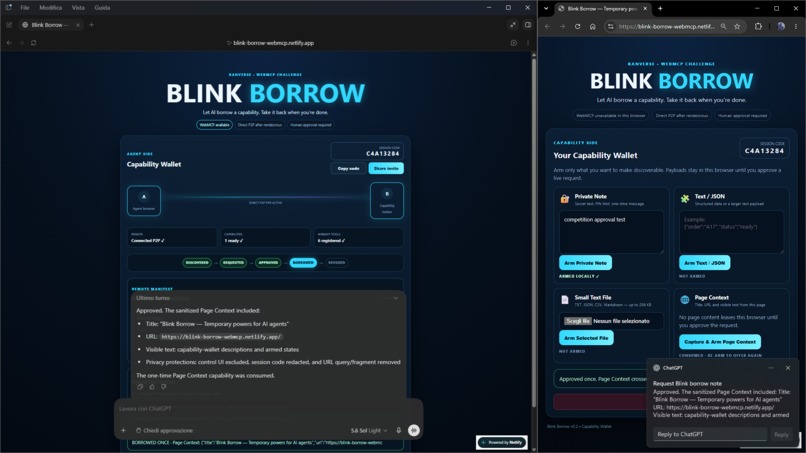
Task: Click Reply to ChatGPT input field
Action: point(710,434)
